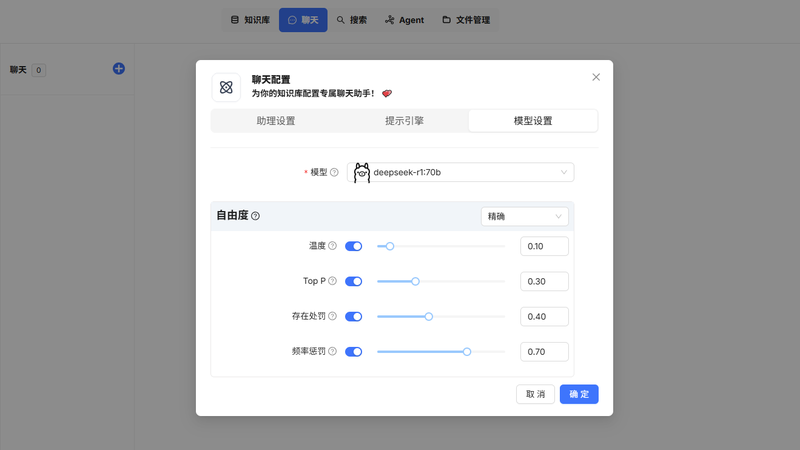The width and height of the screenshot is (800, 450).
Task: Click the 温度 slider handle
Action: (390, 246)
